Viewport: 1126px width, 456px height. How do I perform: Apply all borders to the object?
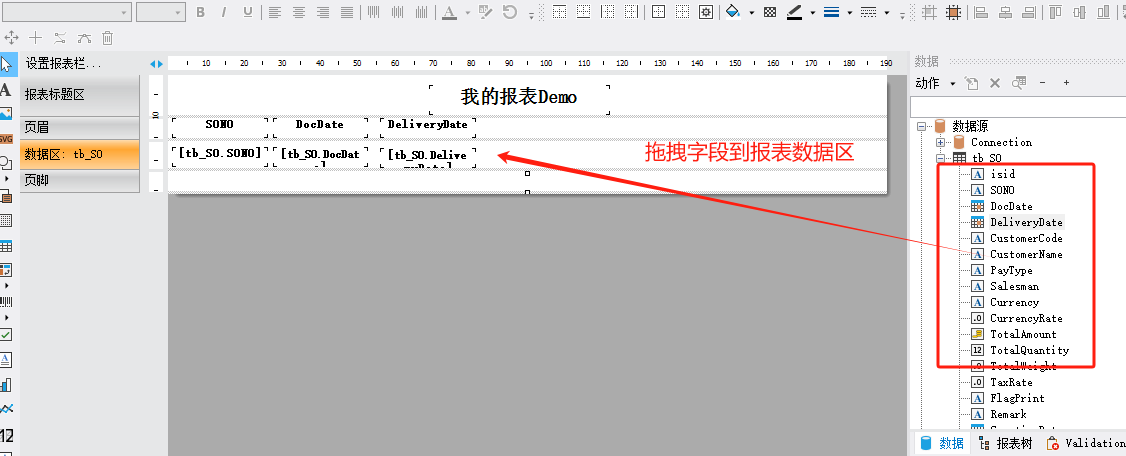659,11
